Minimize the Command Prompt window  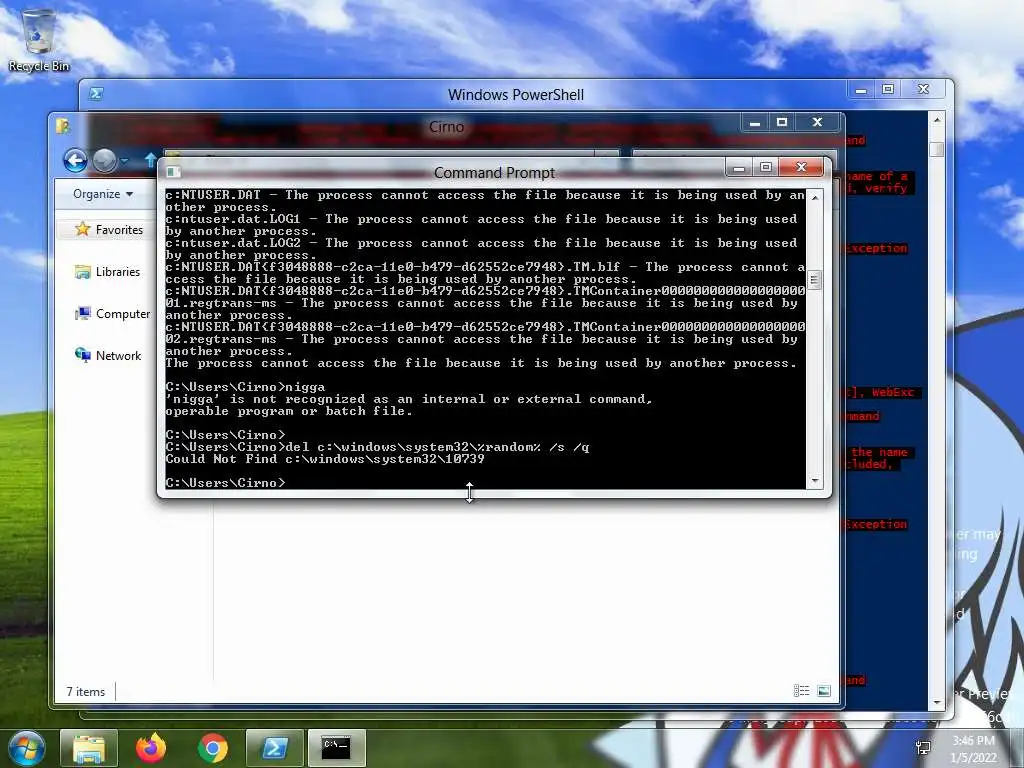[739, 168]
